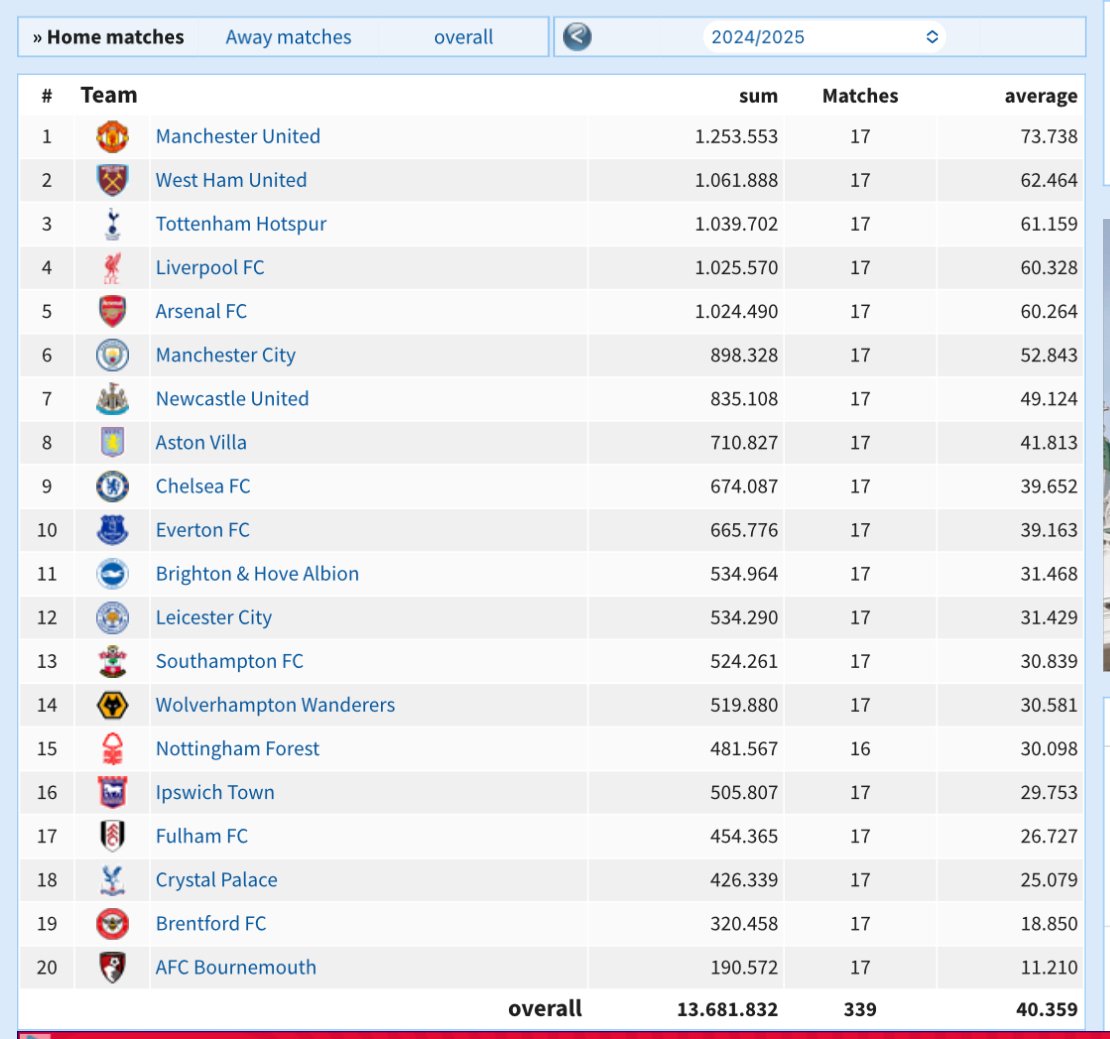
Task: Click the Ipswich Town crest icon
Action: [113, 793]
